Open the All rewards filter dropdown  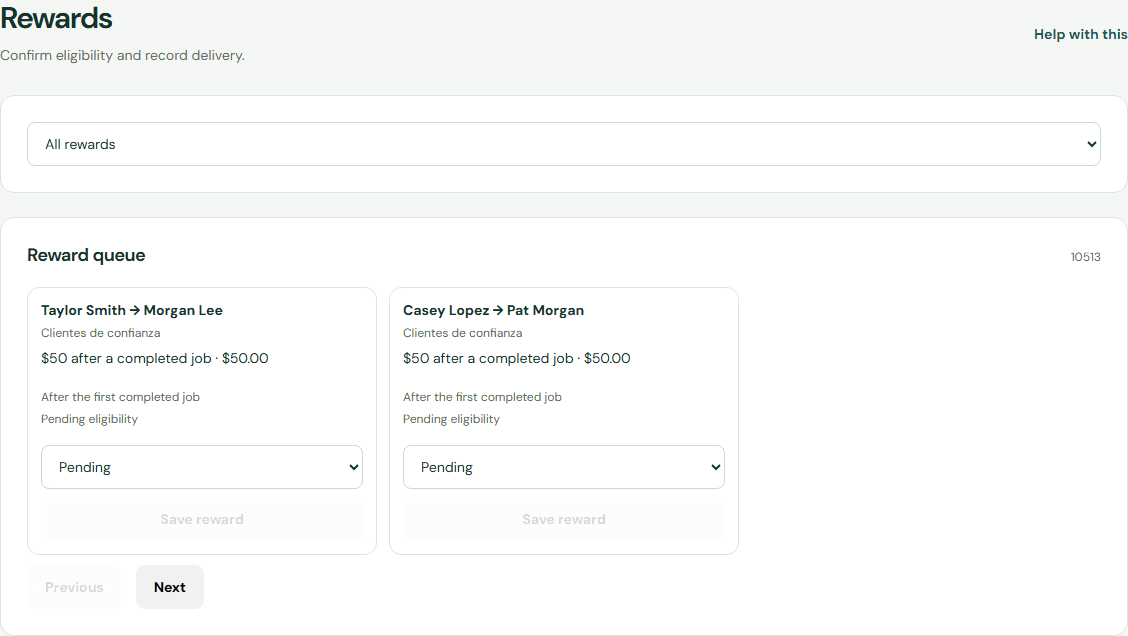[x=563, y=144]
